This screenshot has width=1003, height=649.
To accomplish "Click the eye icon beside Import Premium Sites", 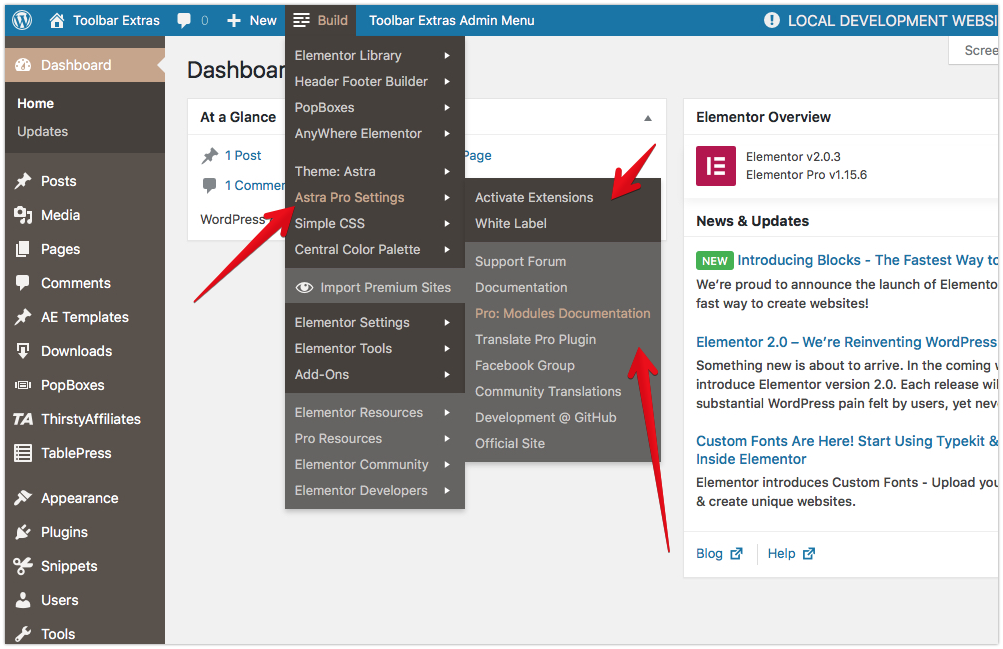I will click(x=304, y=288).
